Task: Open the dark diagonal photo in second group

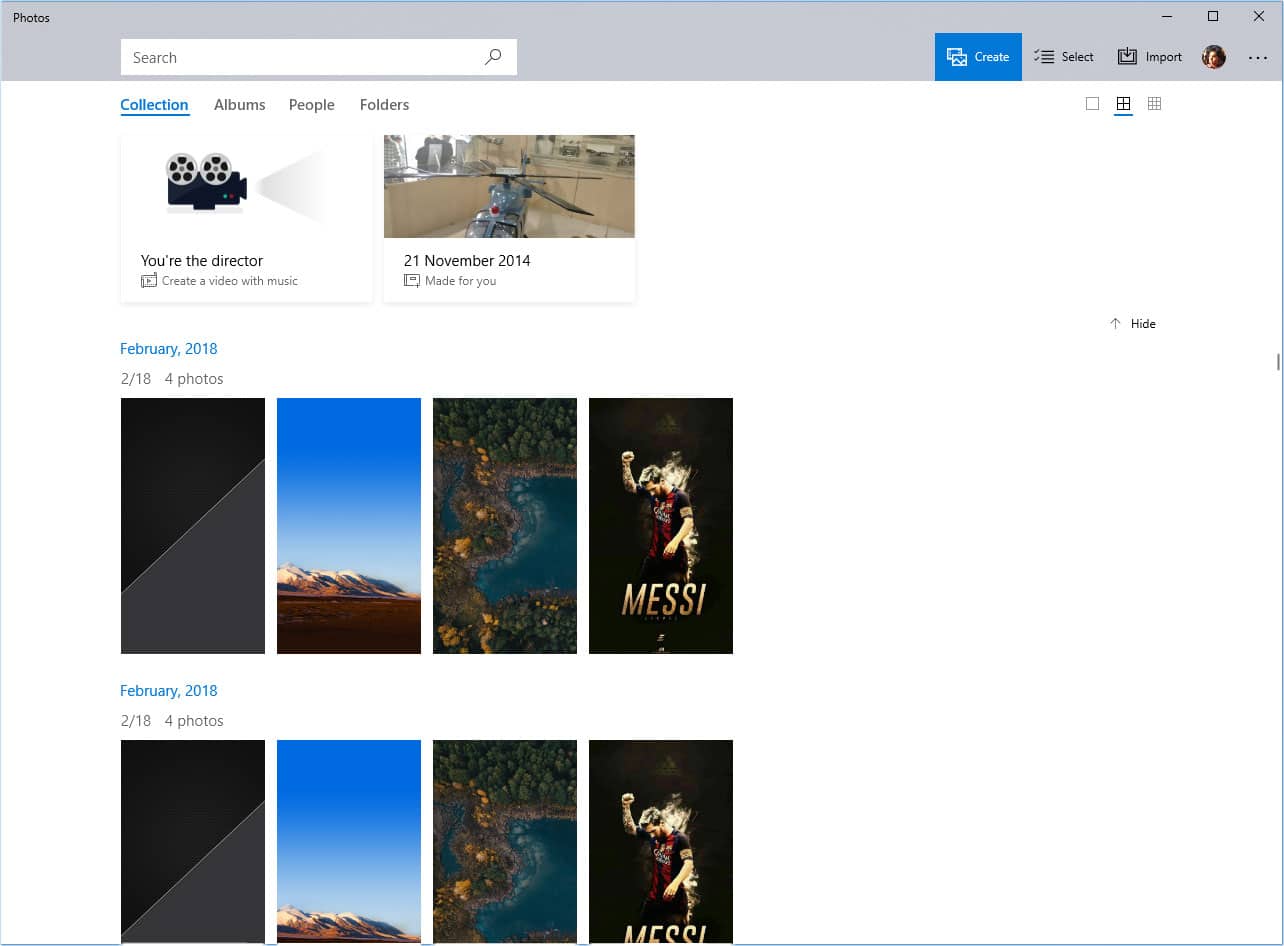Action: click(193, 842)
